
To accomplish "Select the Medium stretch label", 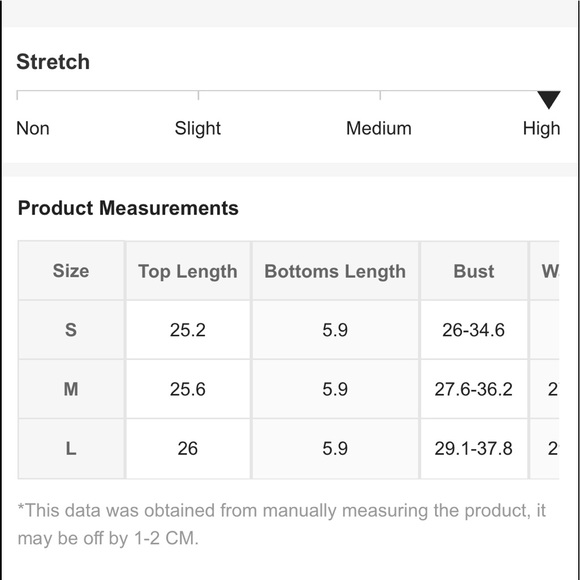I will point(379,129).
